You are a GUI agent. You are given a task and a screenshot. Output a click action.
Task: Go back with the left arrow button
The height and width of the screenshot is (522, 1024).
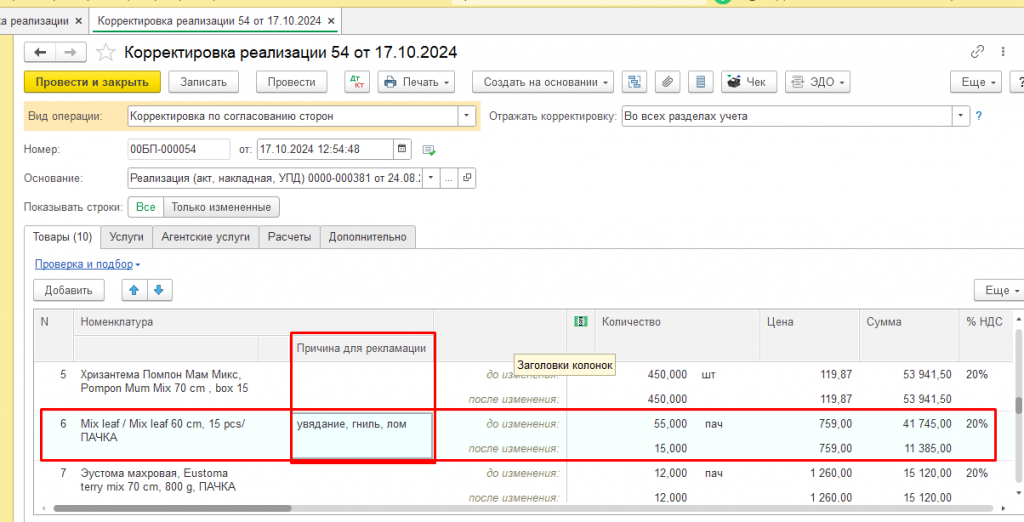(40, 52)
